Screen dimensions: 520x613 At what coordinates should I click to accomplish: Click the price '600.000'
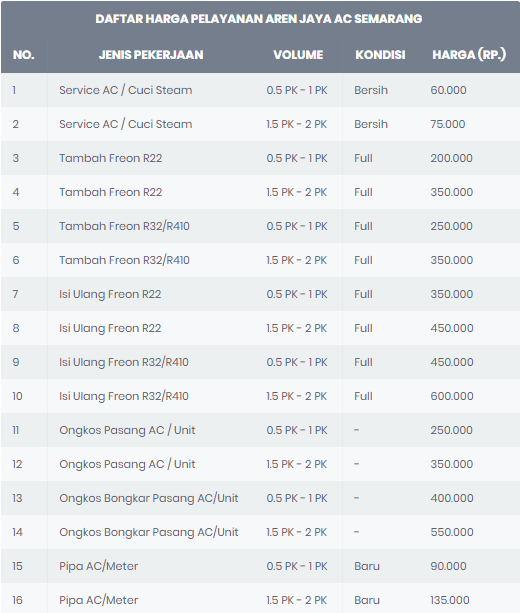(452, 396)
